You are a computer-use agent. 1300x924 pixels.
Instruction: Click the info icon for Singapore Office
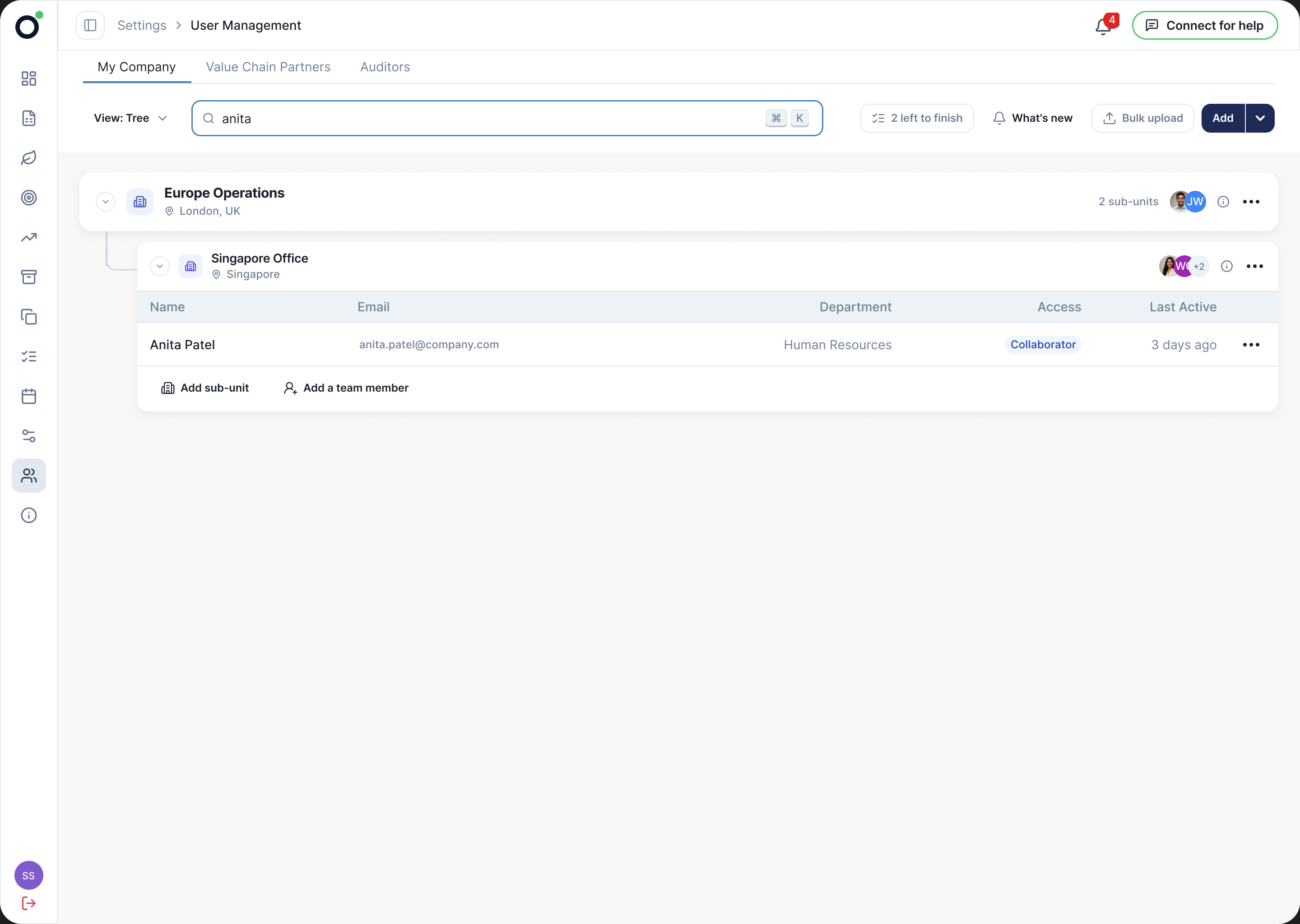[x=1226, y=266]
